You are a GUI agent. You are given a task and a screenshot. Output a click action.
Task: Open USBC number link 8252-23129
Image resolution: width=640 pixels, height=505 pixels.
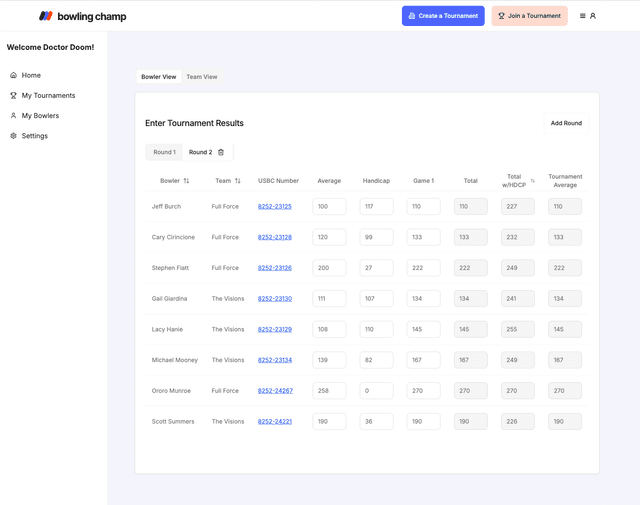point(275,329)
